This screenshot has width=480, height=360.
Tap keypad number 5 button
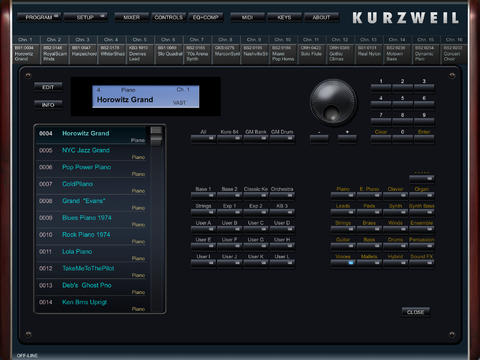click(402, 102)
